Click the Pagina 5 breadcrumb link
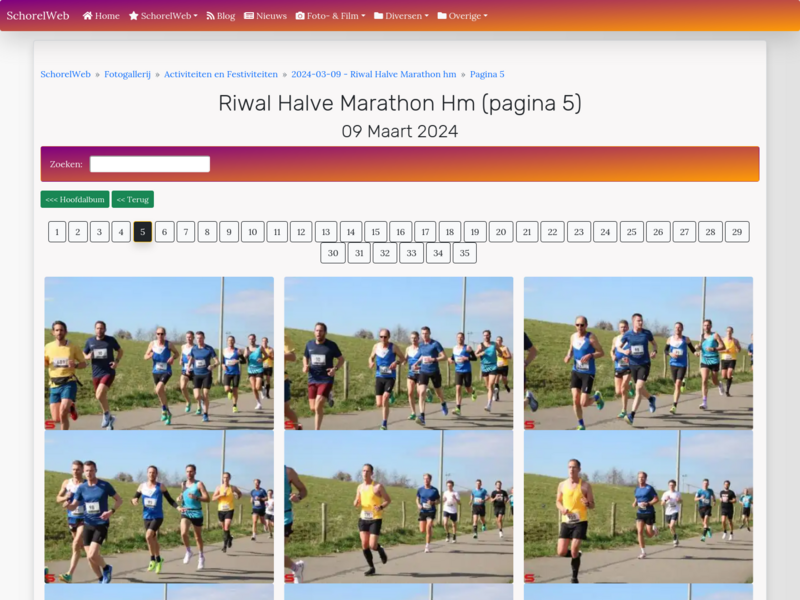 pyautogui.click(x=487, y=74)
